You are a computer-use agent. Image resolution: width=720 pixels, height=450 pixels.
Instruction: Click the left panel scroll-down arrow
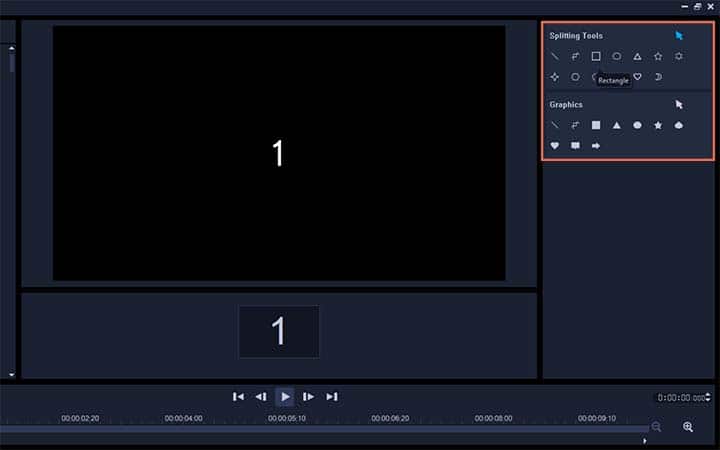tap(11, 374)
